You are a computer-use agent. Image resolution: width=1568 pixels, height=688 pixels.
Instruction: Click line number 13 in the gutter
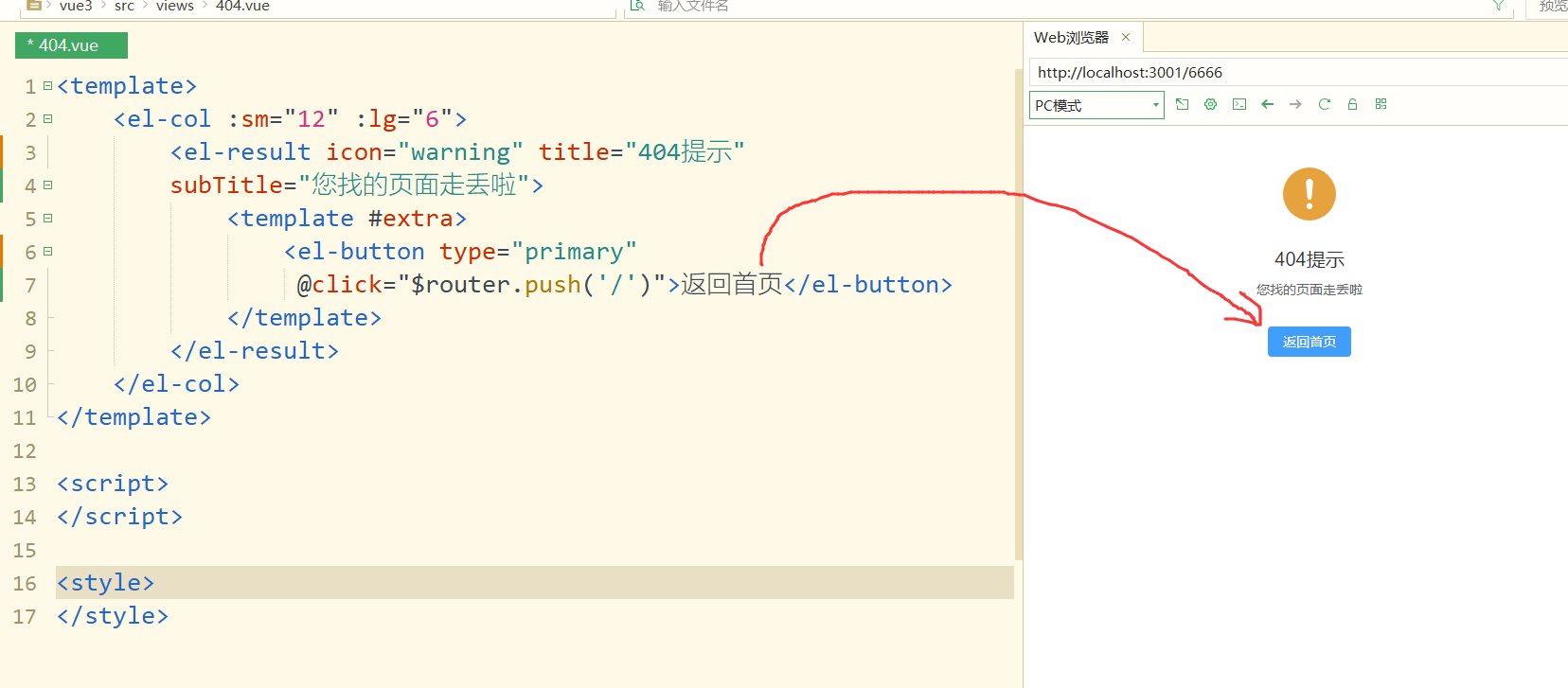point(25,485)
